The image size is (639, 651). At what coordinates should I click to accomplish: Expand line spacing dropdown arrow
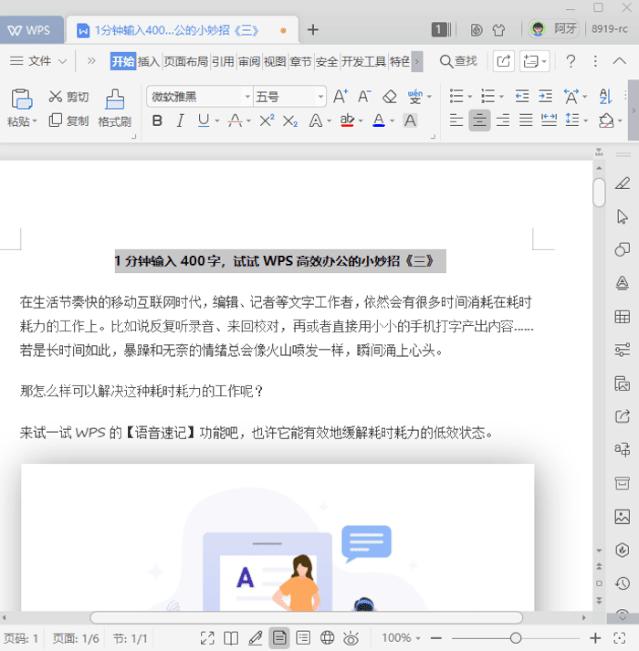pos(586,121)
